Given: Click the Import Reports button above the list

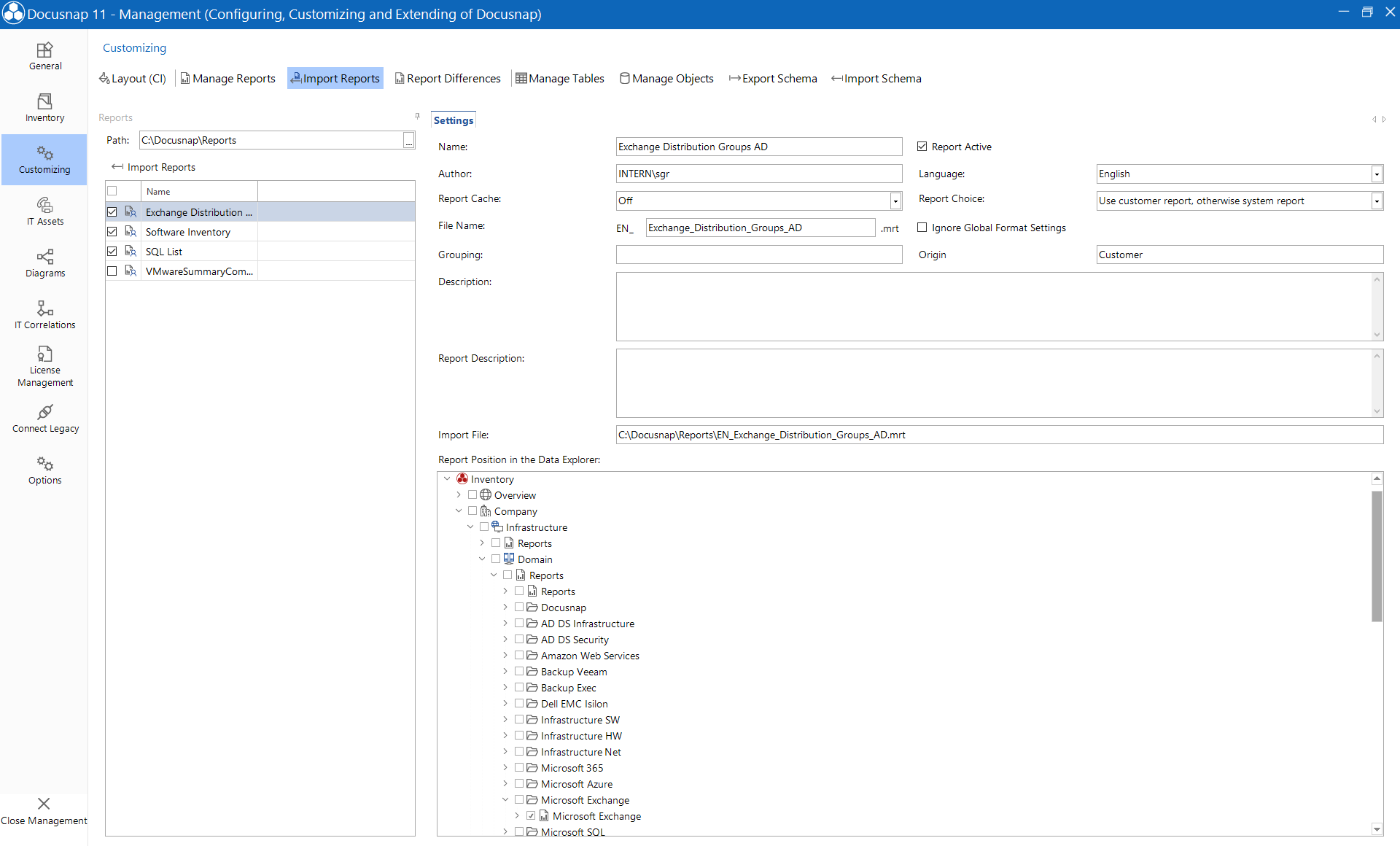Looking at the screenshot, I should tap(153, 166).
